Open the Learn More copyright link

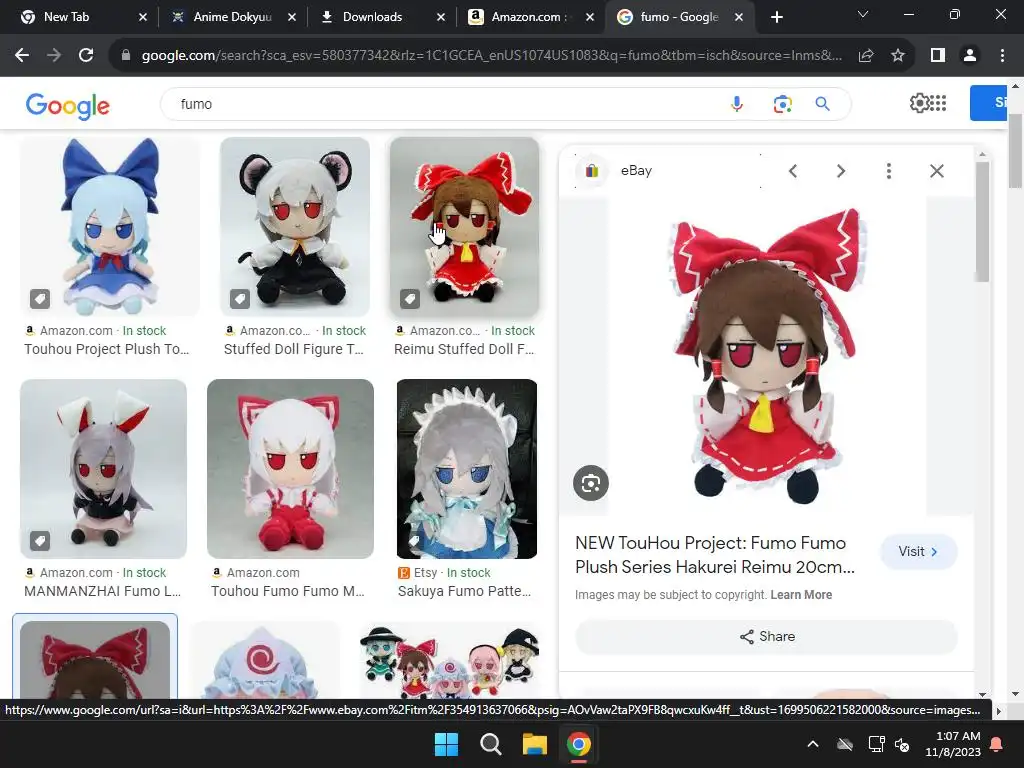coord(801,595)
